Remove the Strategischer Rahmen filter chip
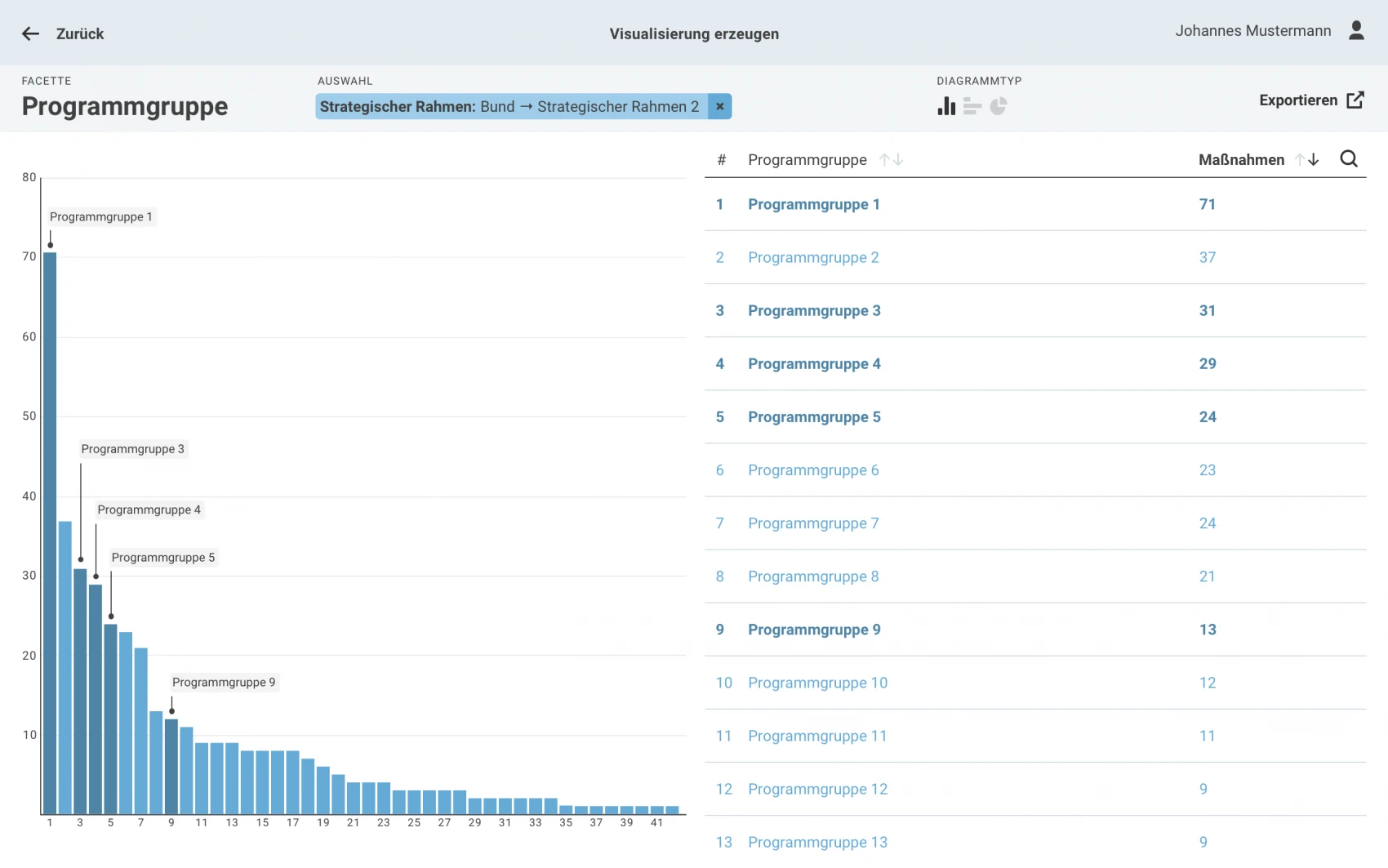1388x868 pixels. click(x=719, y=106)
